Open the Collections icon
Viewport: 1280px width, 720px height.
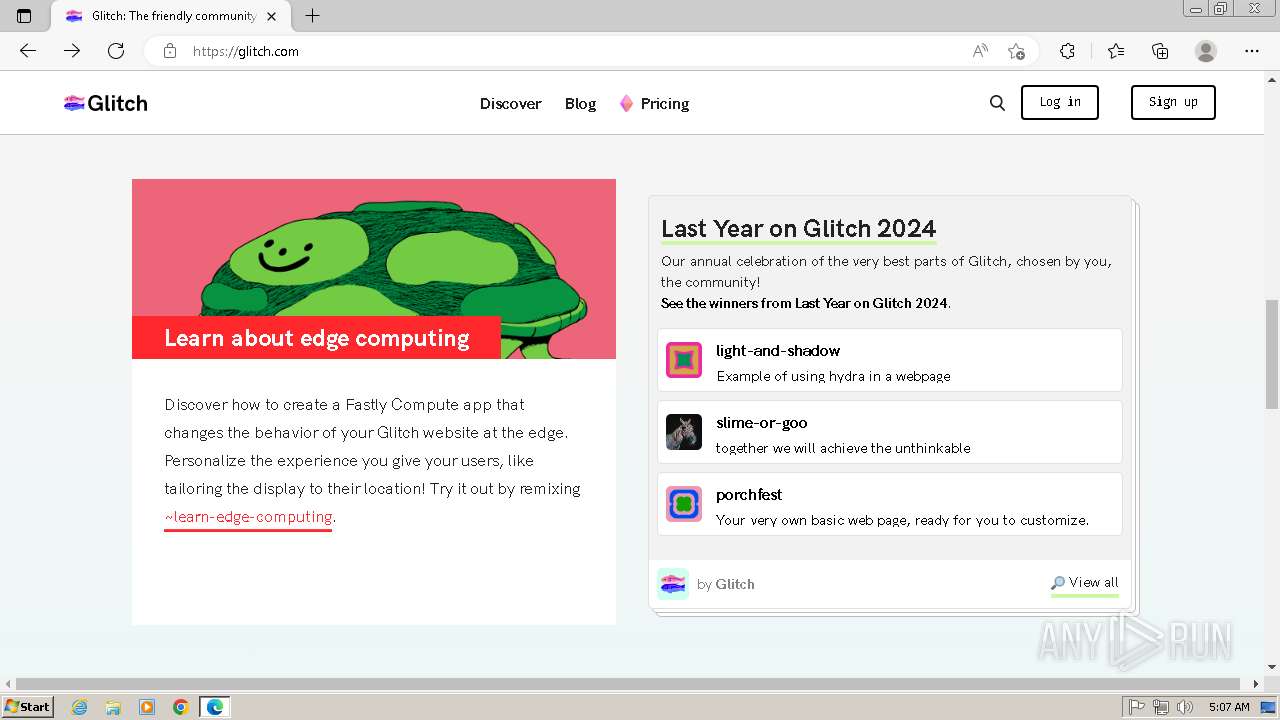(x=1160, y=51)
